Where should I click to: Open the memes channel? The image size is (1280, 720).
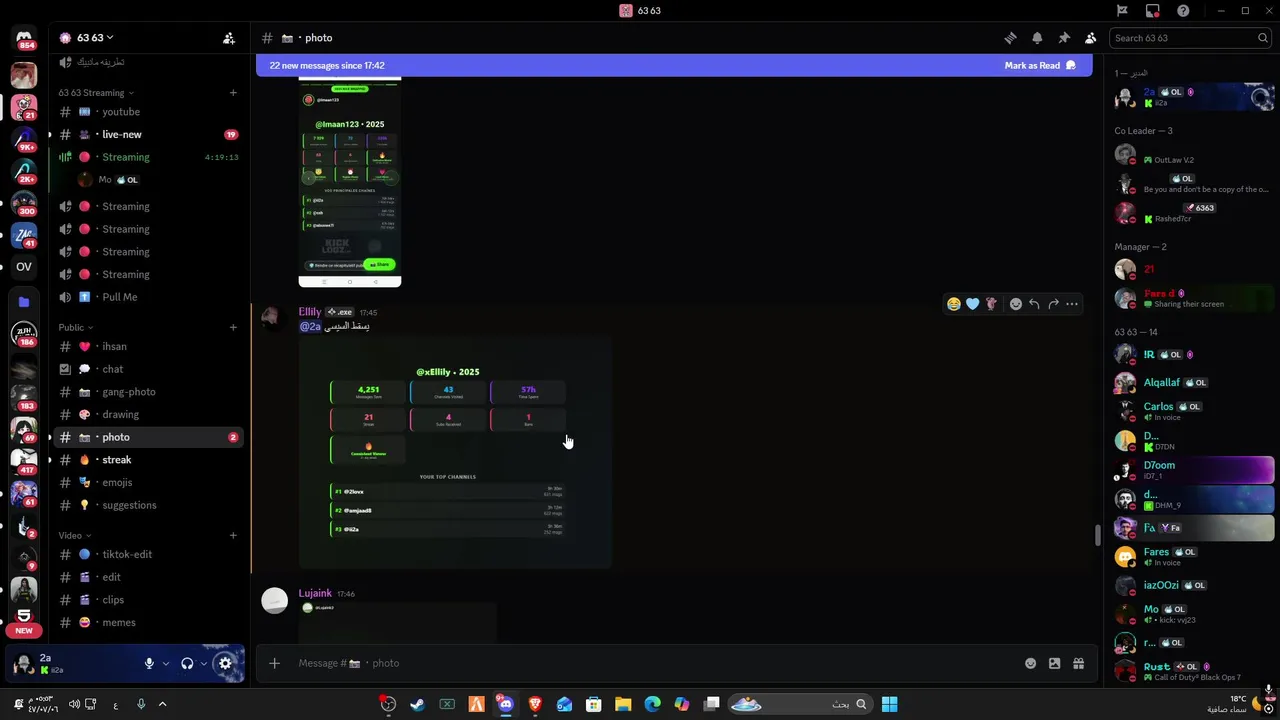tap(150, 622)
